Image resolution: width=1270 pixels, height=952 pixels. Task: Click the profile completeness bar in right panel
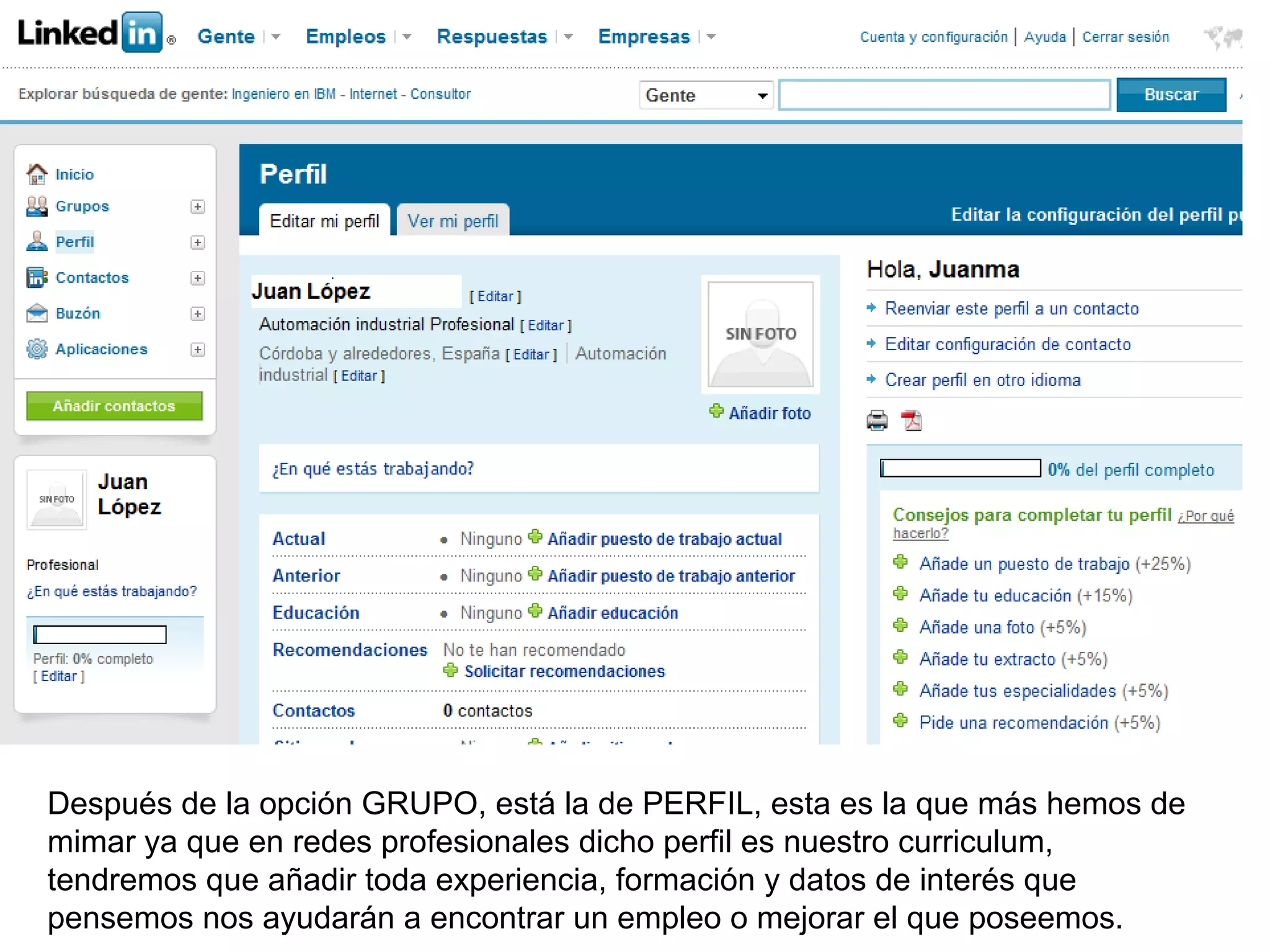click(961, 469)
